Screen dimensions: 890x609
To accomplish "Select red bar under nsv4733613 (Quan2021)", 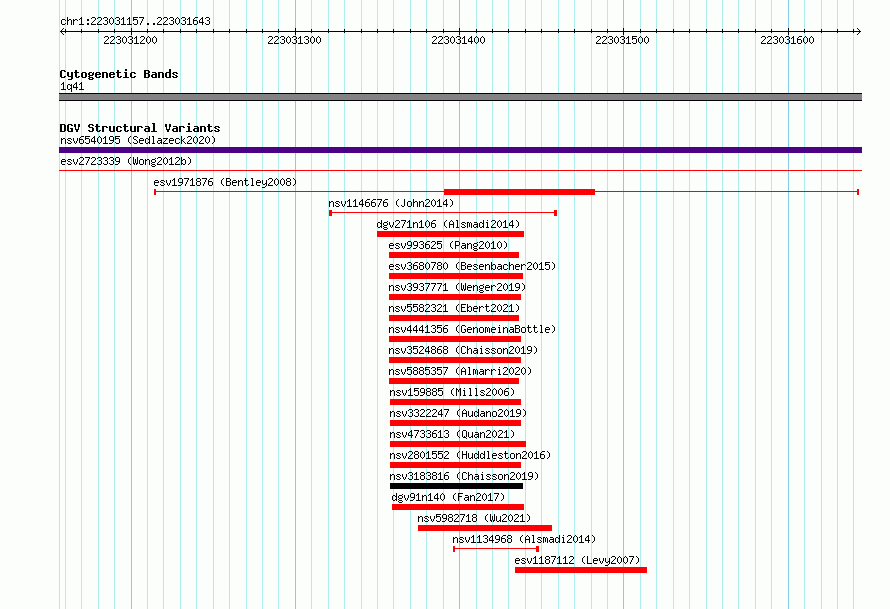I will pos(457,444).
